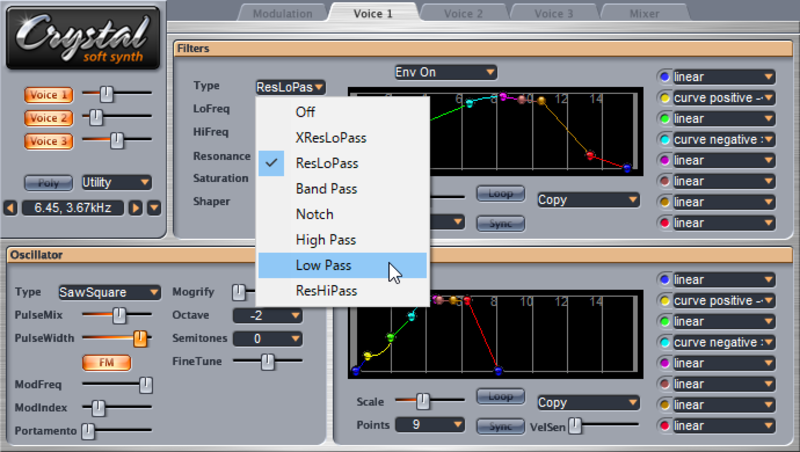Open filter curve dropdown beside the blue dot
The image size is (800, 452).
pos(723,77)
